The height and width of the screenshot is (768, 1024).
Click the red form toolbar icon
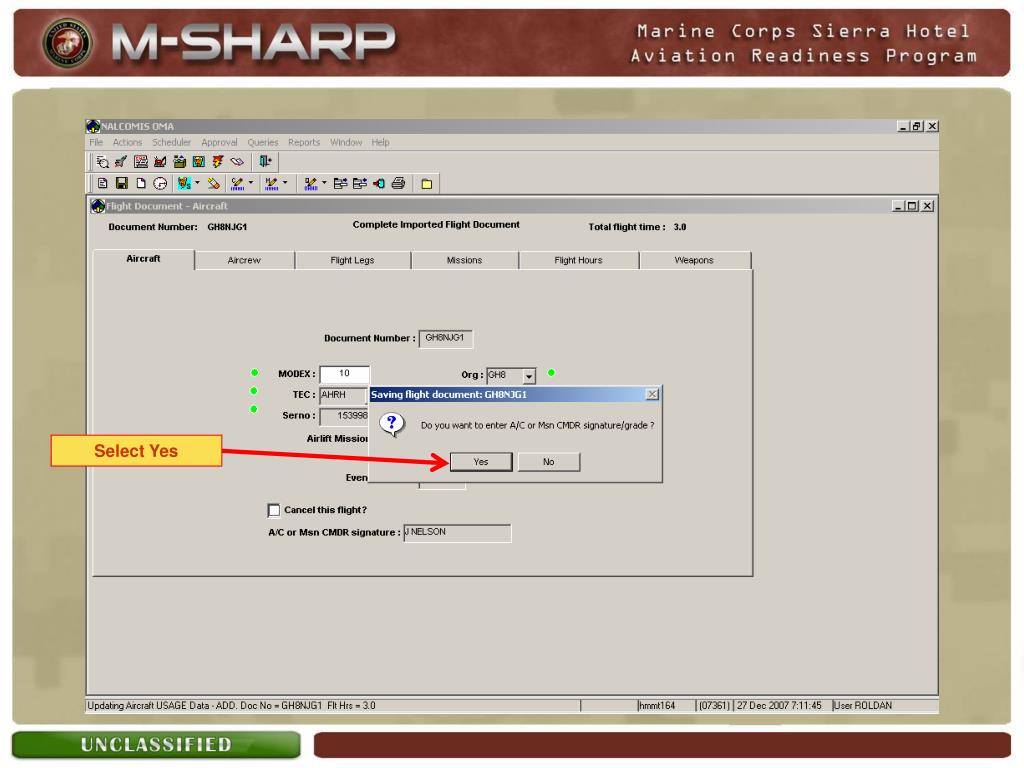coord(140,161)
